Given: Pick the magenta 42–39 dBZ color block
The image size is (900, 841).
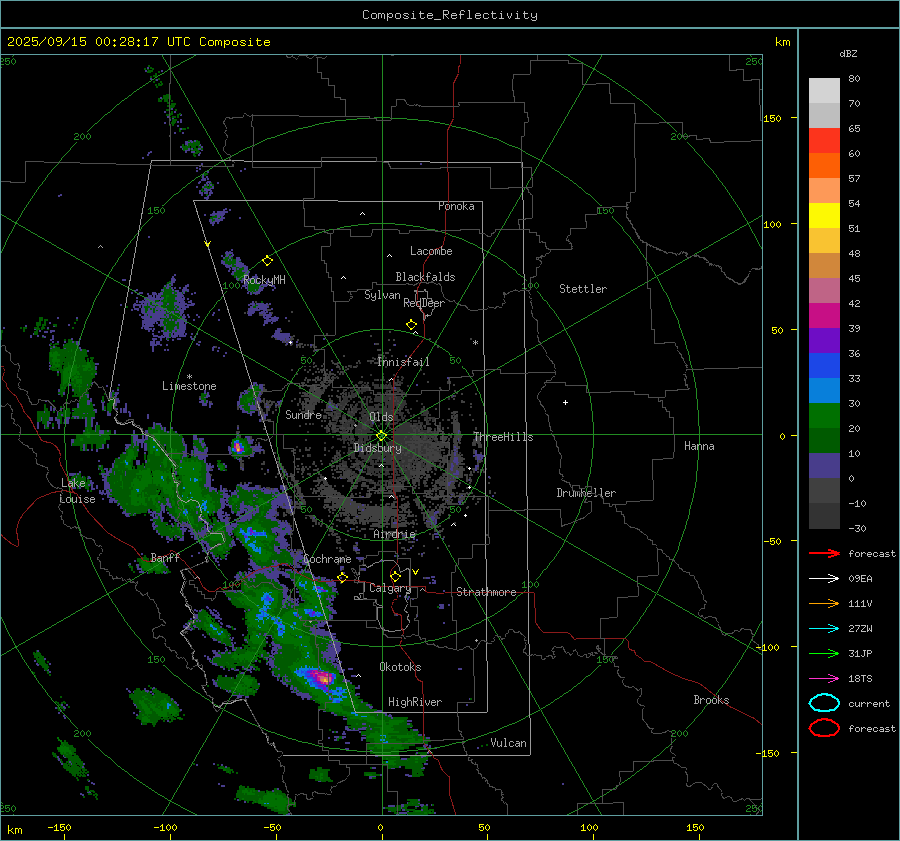Looking at the screenshot, I should point(824,316).
